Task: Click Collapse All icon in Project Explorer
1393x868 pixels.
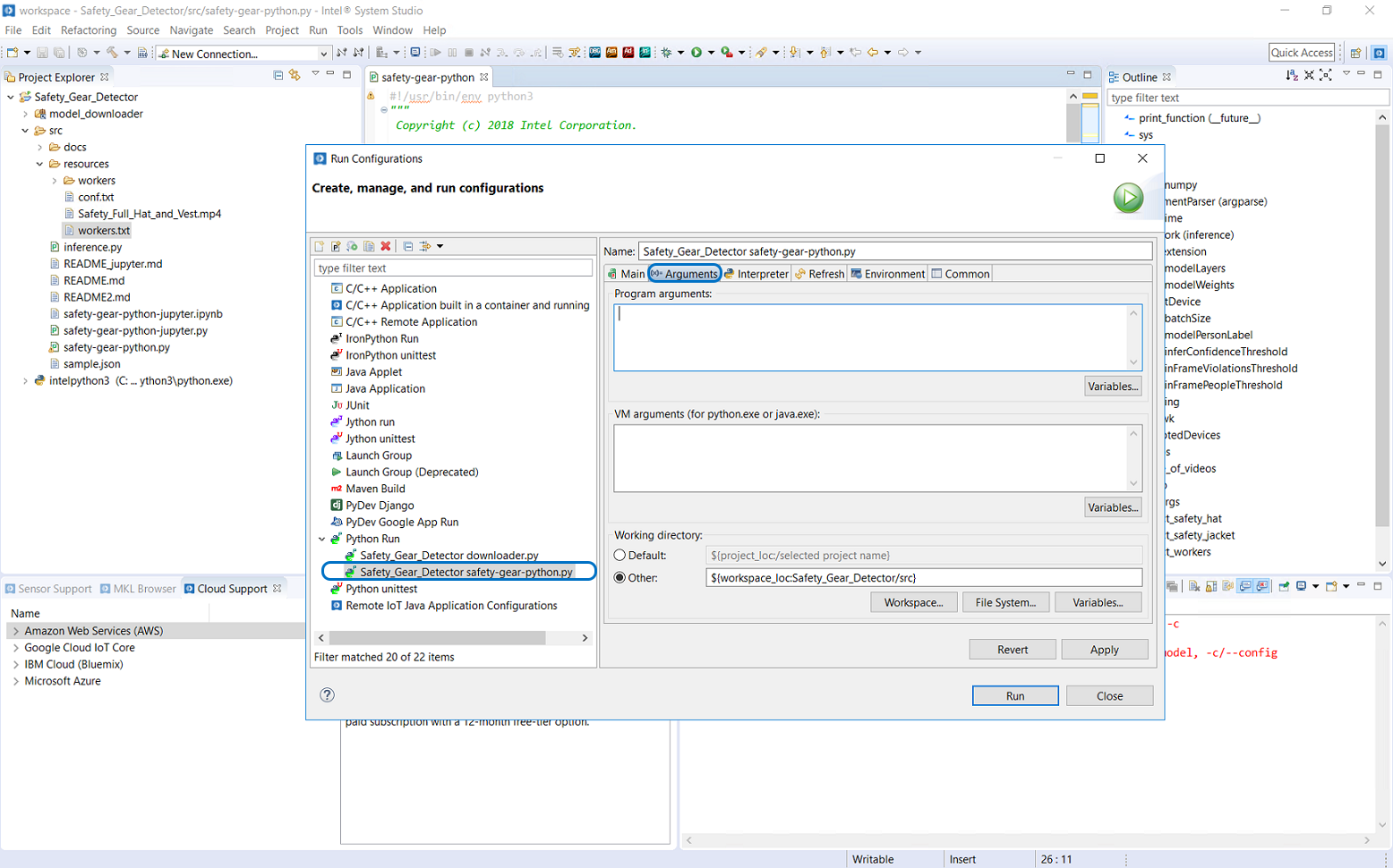Action: [278, 75]
